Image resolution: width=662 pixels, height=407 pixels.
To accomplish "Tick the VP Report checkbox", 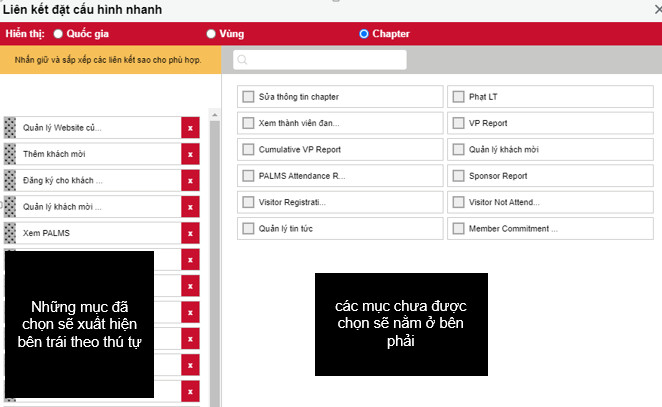I will [459, 123].
